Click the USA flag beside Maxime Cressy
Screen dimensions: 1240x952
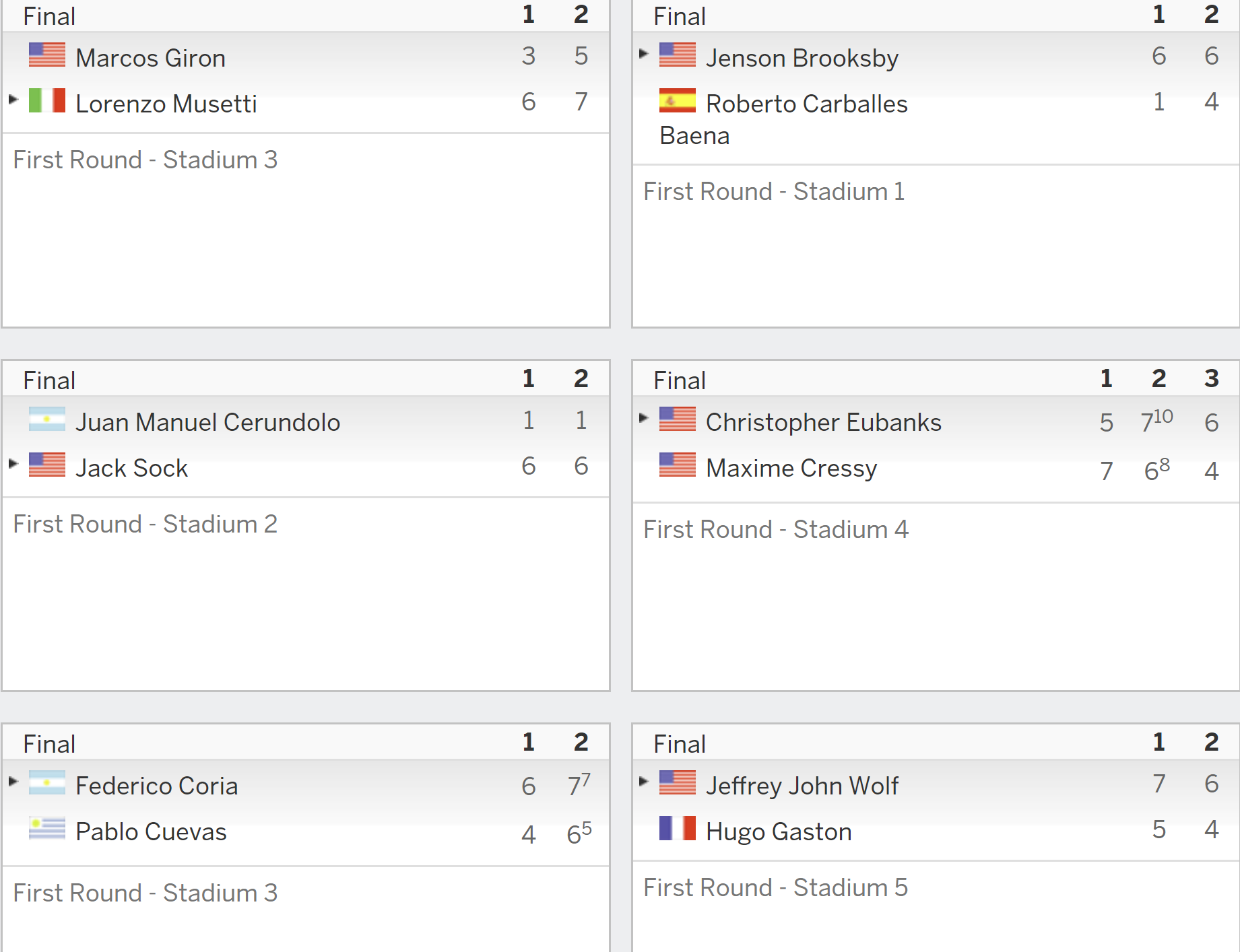click(x=678, y=465)
